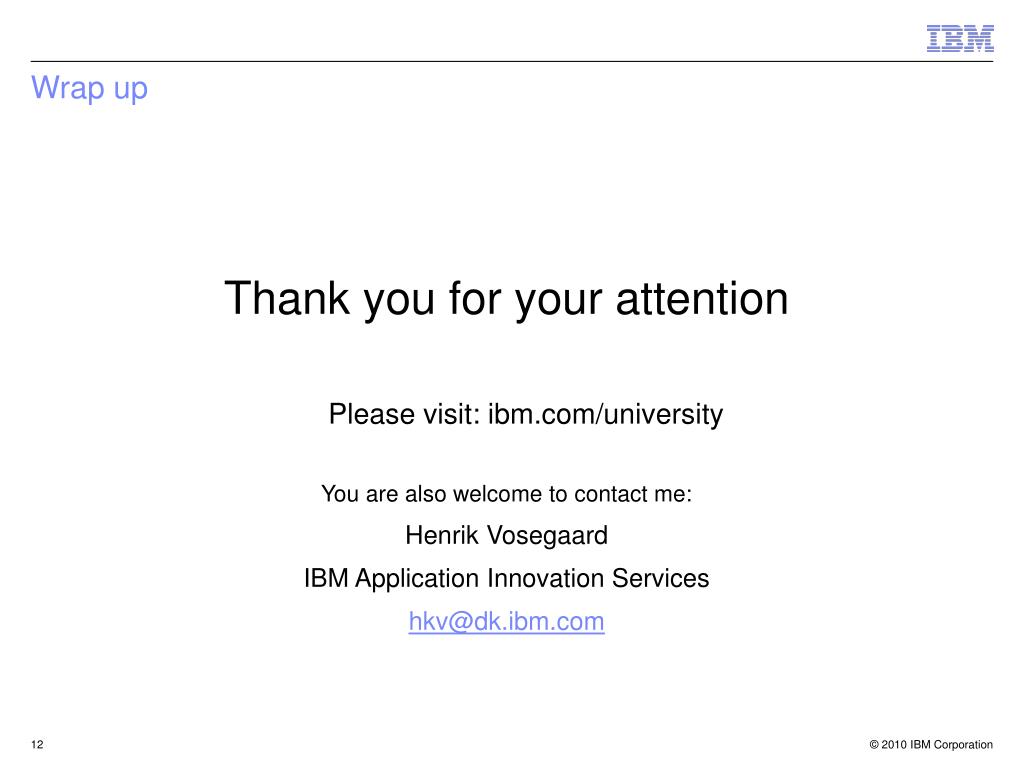Click 'You are also welcome to contact me:' line
Viewport: 1024px width, 768px height.
506,494
